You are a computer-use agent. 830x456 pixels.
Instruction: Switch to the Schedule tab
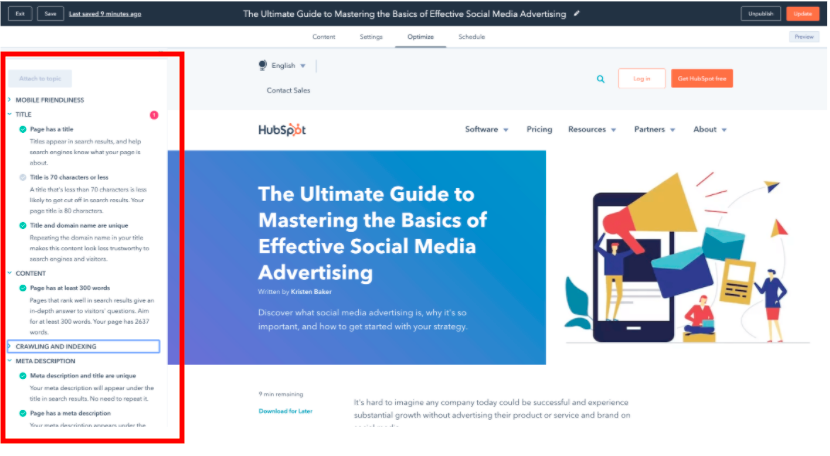point(472,37)
